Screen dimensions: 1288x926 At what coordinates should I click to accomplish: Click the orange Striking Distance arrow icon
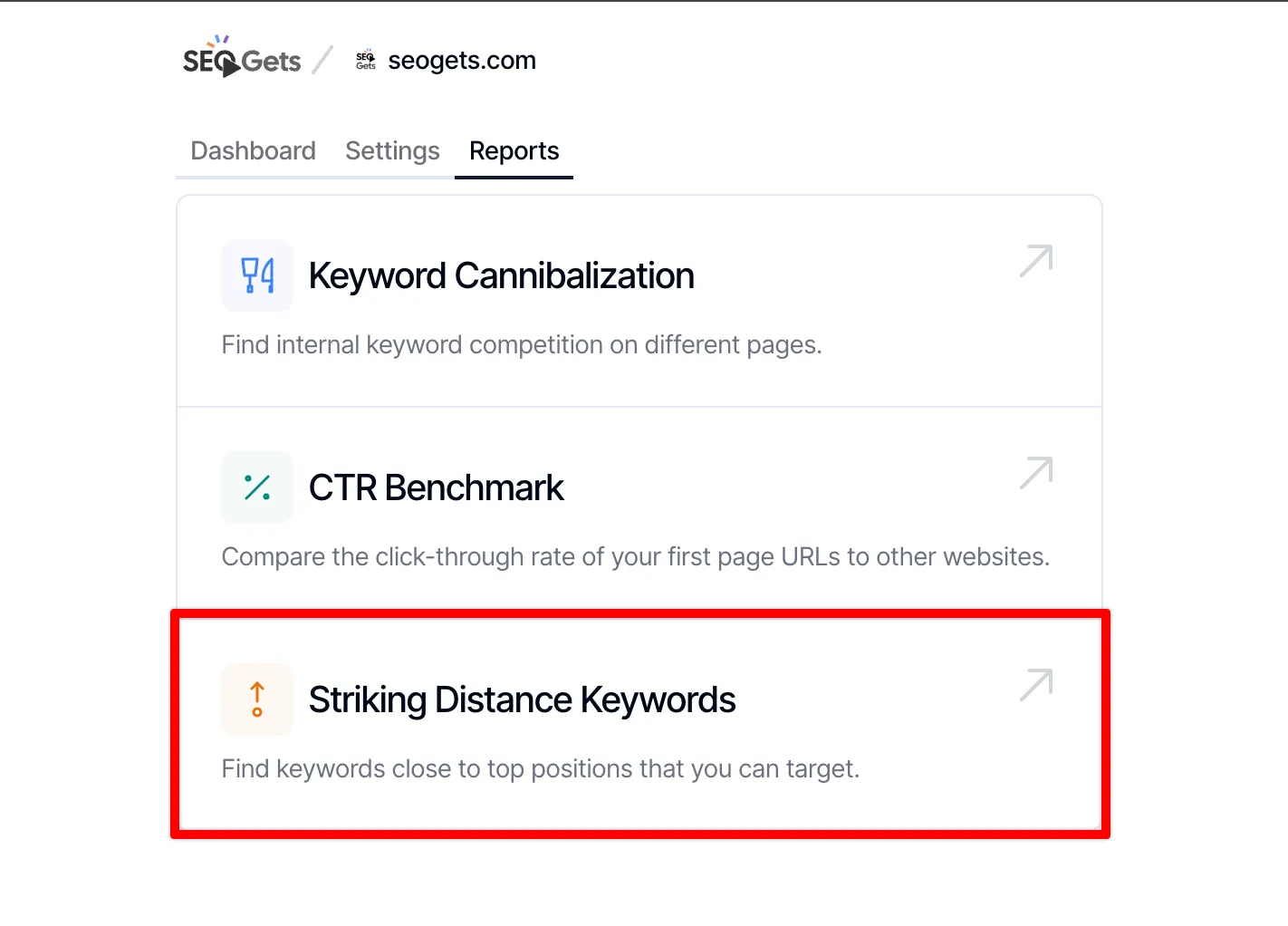(257, 699)
